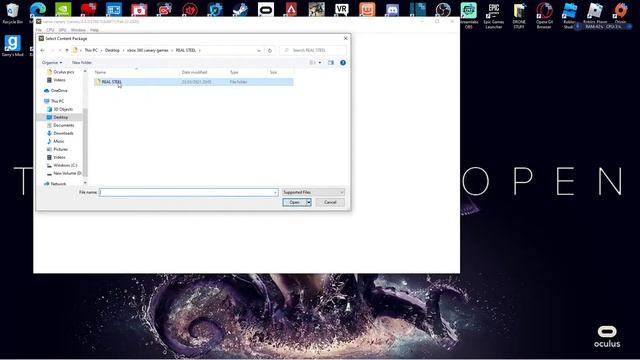Expand address bar history dropdown
The height and width of the screenshot is (360, 640).
(x=259, y=51)
